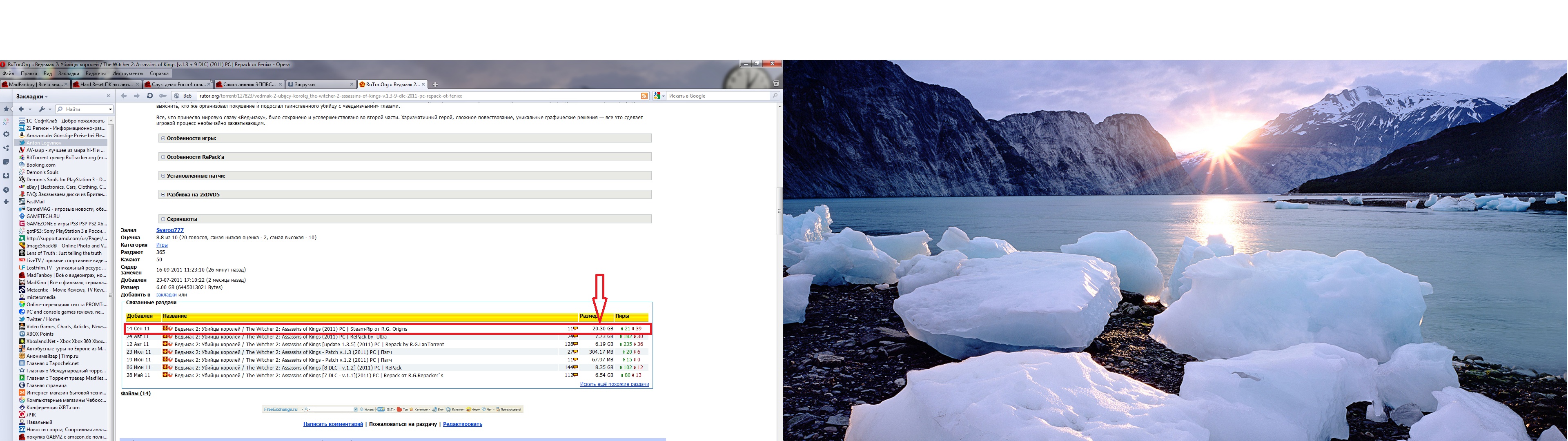Click the password wand key icon
Viewport: 1568px width, 441px height.
[x=163, y=96]
